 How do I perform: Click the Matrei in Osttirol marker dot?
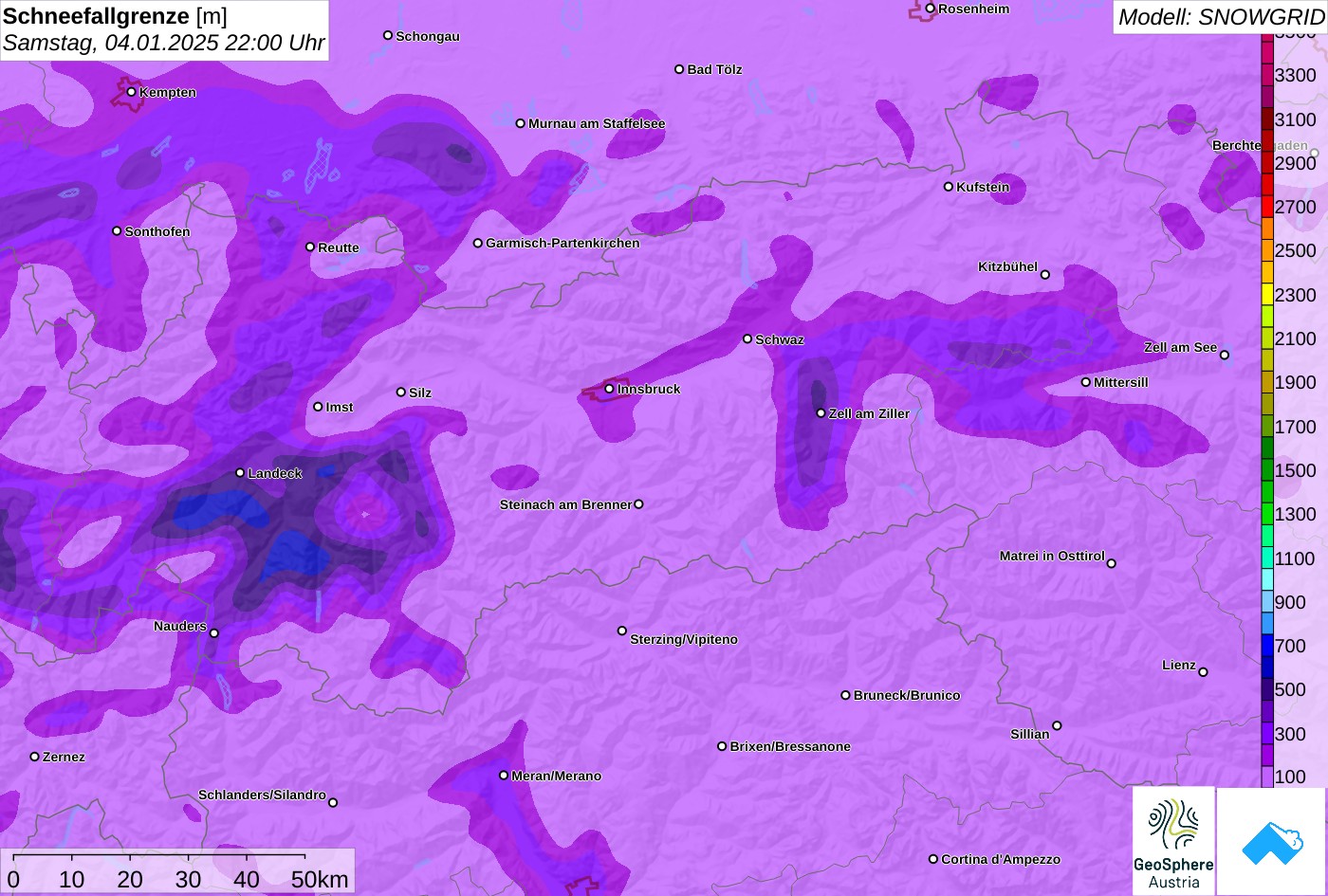1112,563
